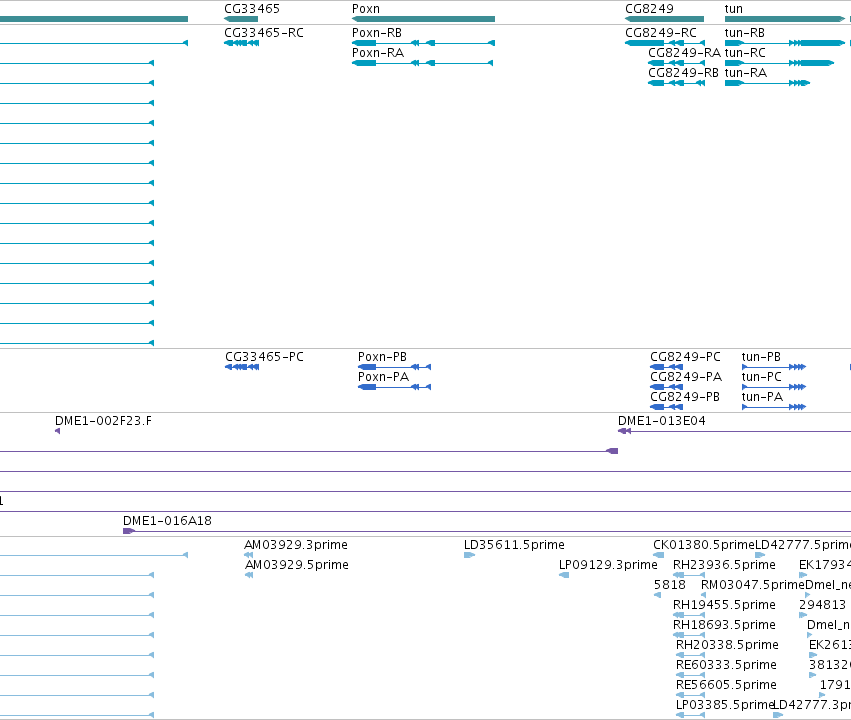
Task: Pick the tun-PA protein label
Action: (x=762, y=397)
